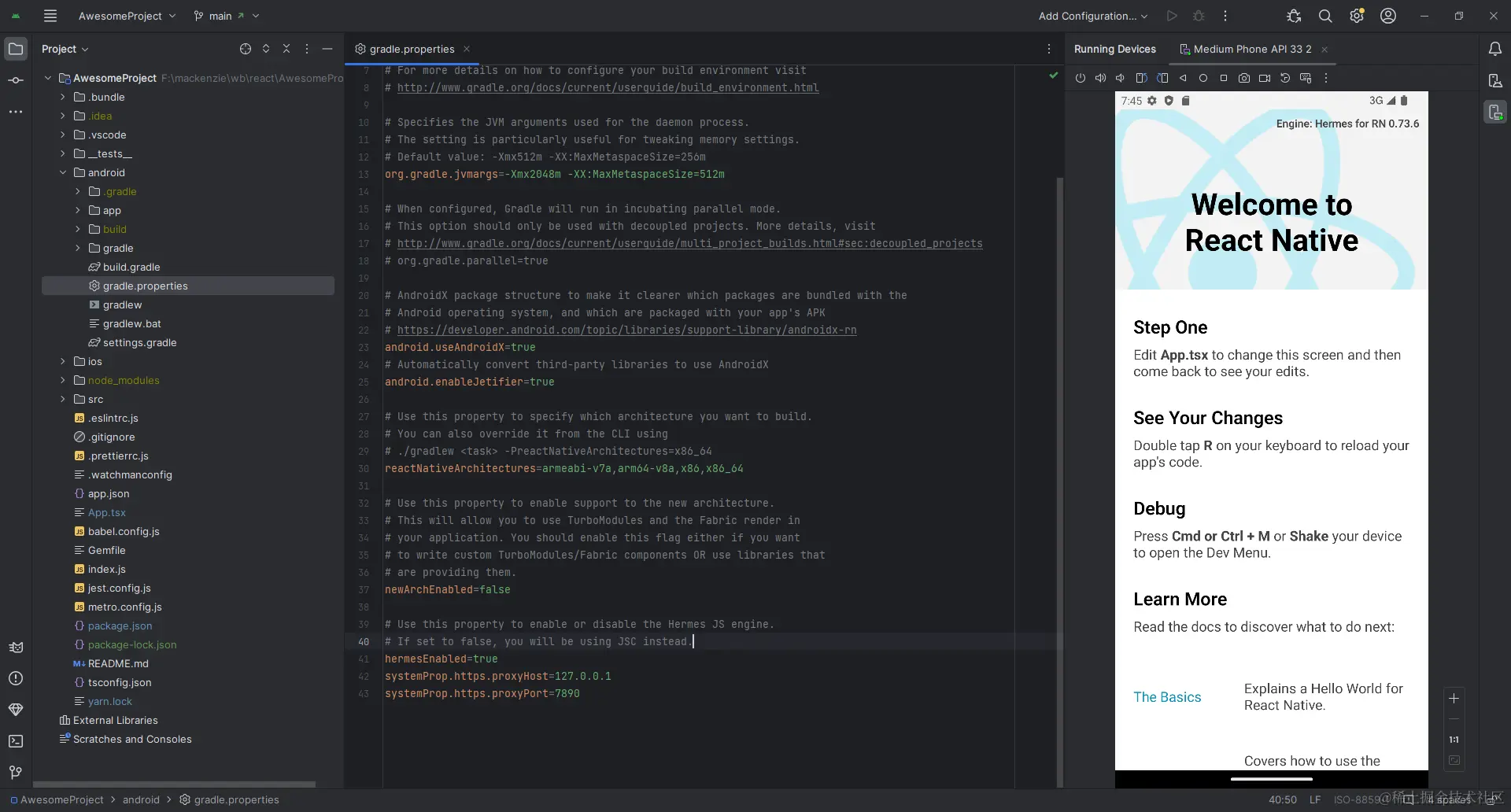Viewport: 1511px width, 812px height.
Task: Toggle hardware keyboard input for the emulator
Action: click(x=1306, y=77)
